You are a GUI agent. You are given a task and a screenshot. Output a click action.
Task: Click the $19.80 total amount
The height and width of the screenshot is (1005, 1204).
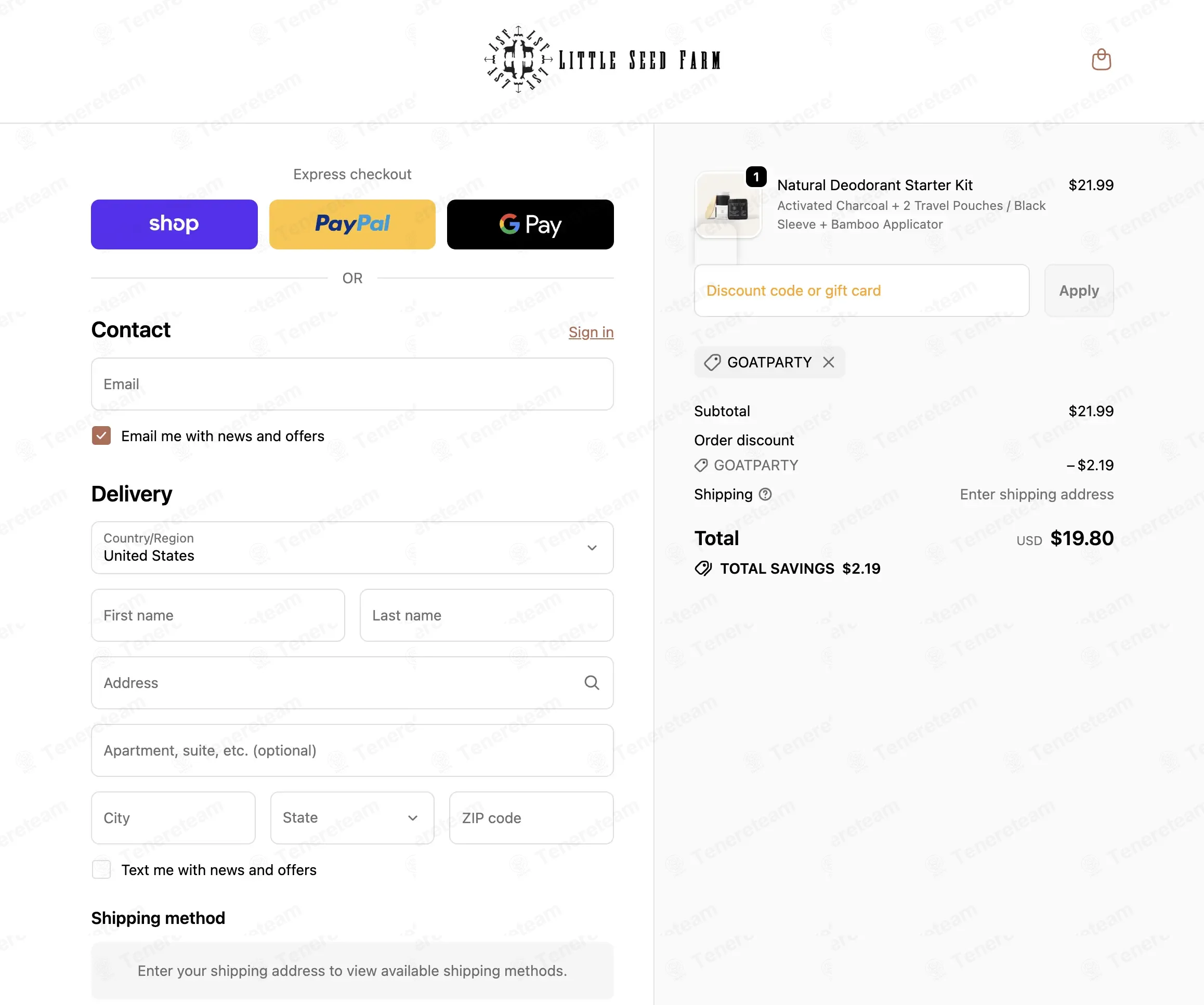tap(1082, 538)
